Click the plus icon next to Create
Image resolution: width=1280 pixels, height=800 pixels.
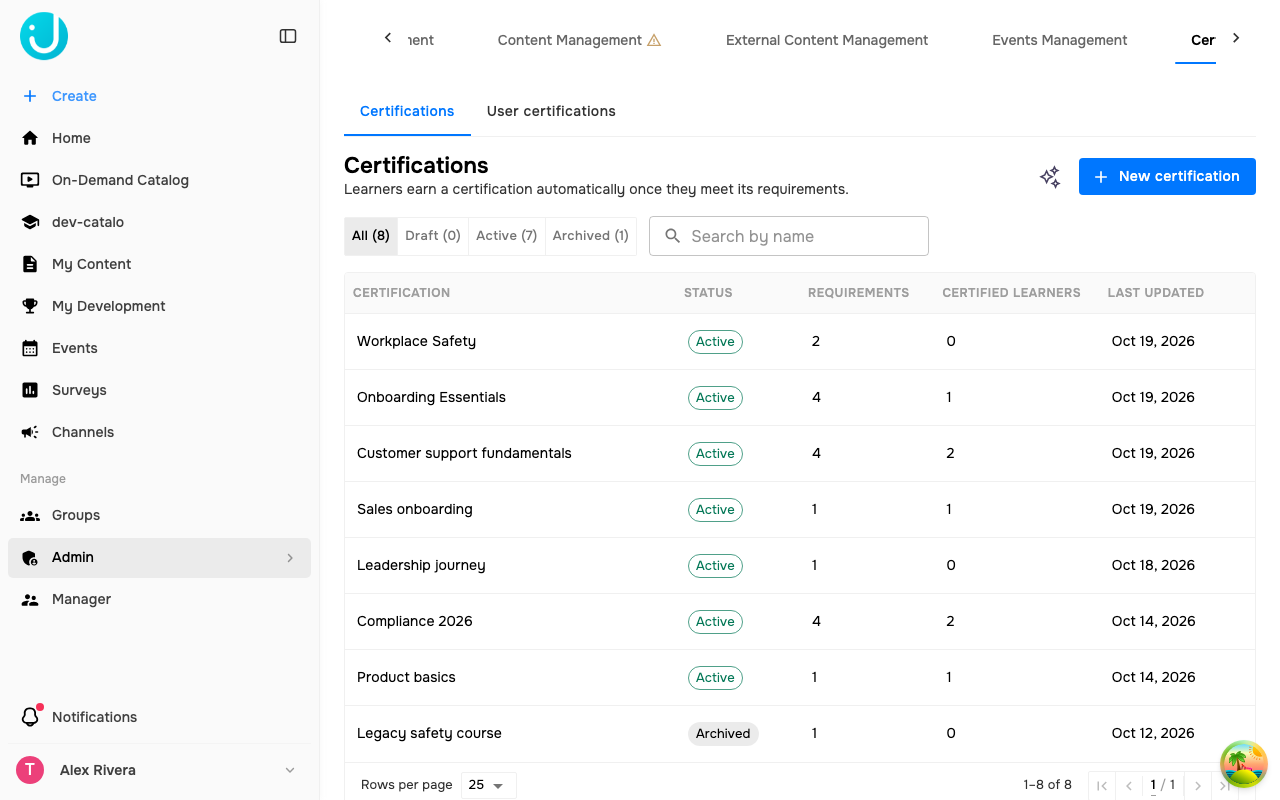tap(30, 96)
